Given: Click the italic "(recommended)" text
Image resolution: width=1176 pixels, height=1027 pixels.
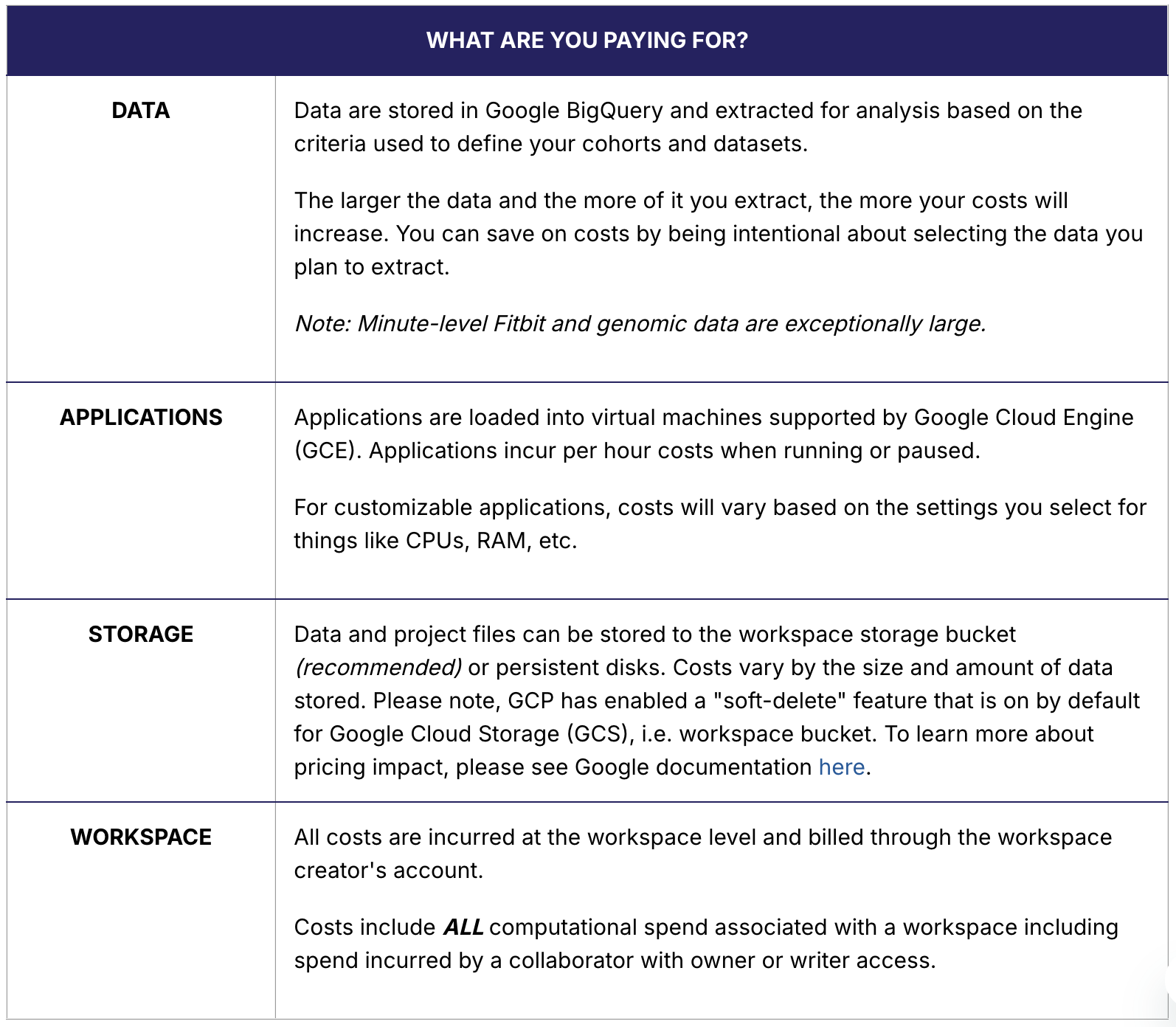Looking at the screenshot, I should tap(378, 668).
